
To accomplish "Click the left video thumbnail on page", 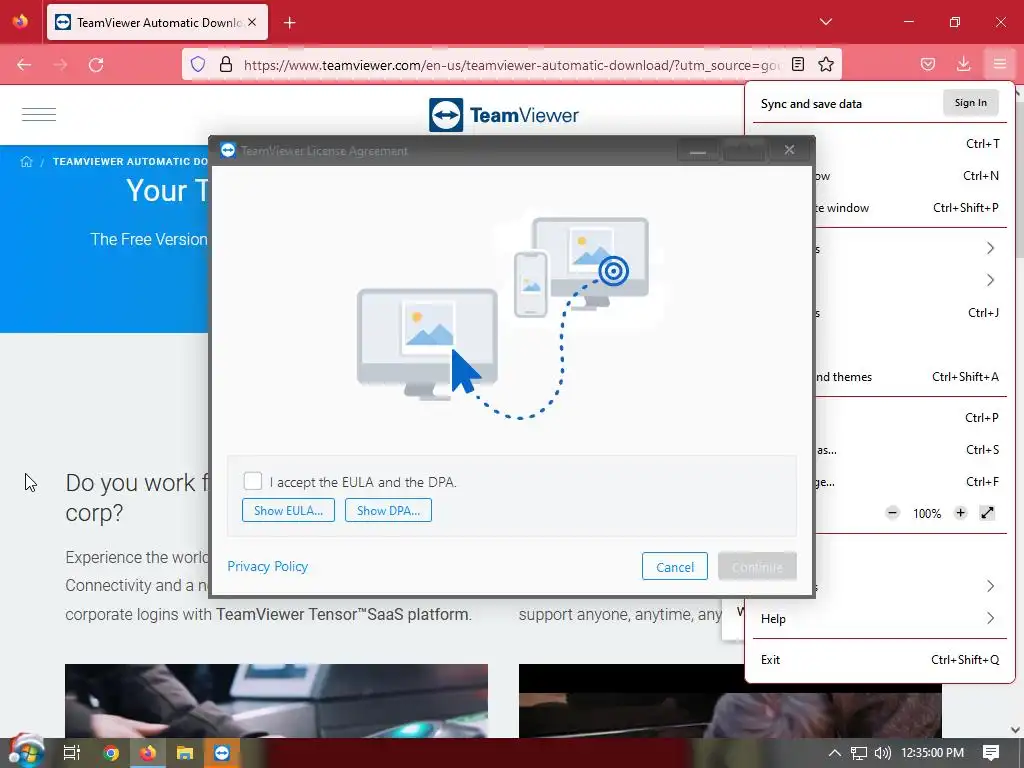I will pos(276,701).
